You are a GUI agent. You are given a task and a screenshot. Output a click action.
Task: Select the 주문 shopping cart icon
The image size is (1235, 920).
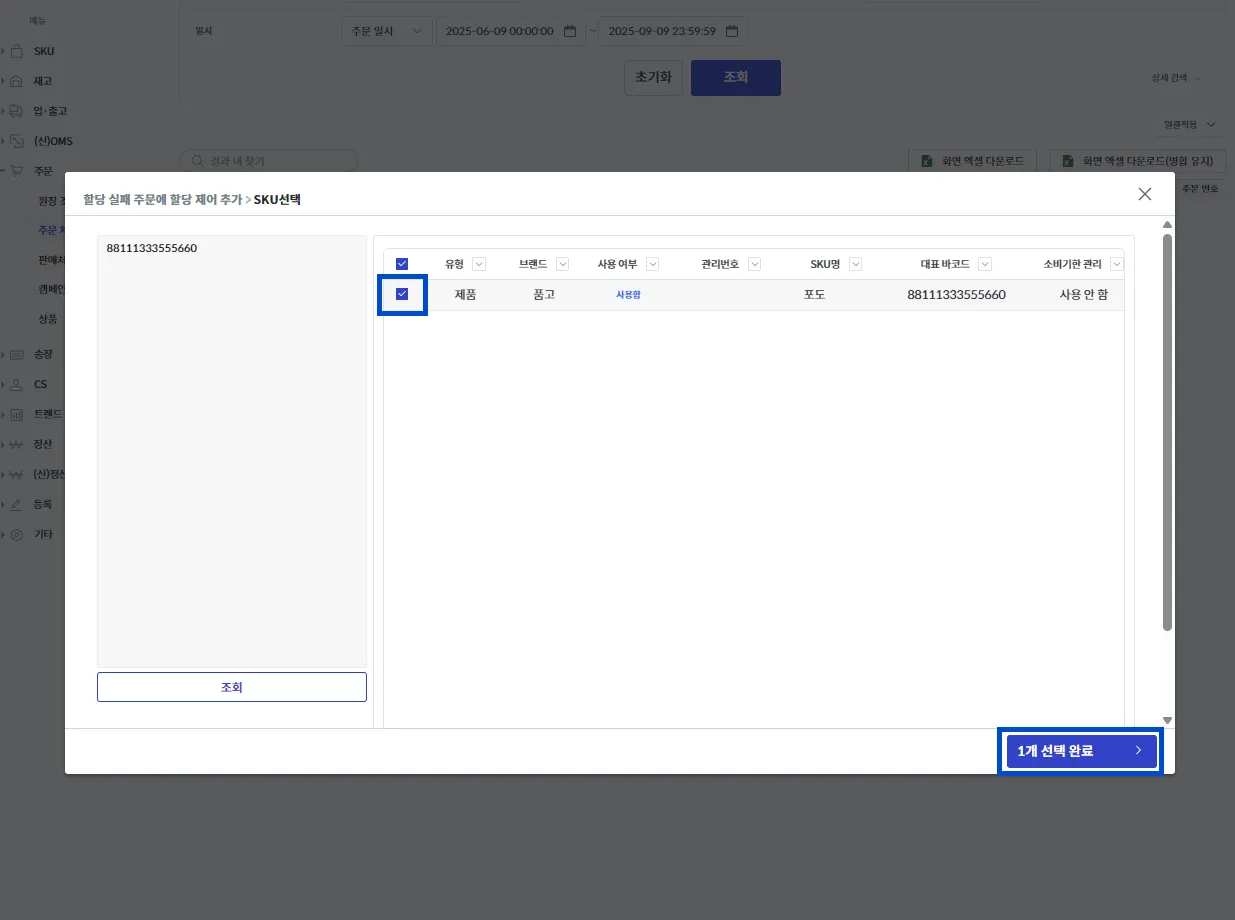(x=16, y=171)
